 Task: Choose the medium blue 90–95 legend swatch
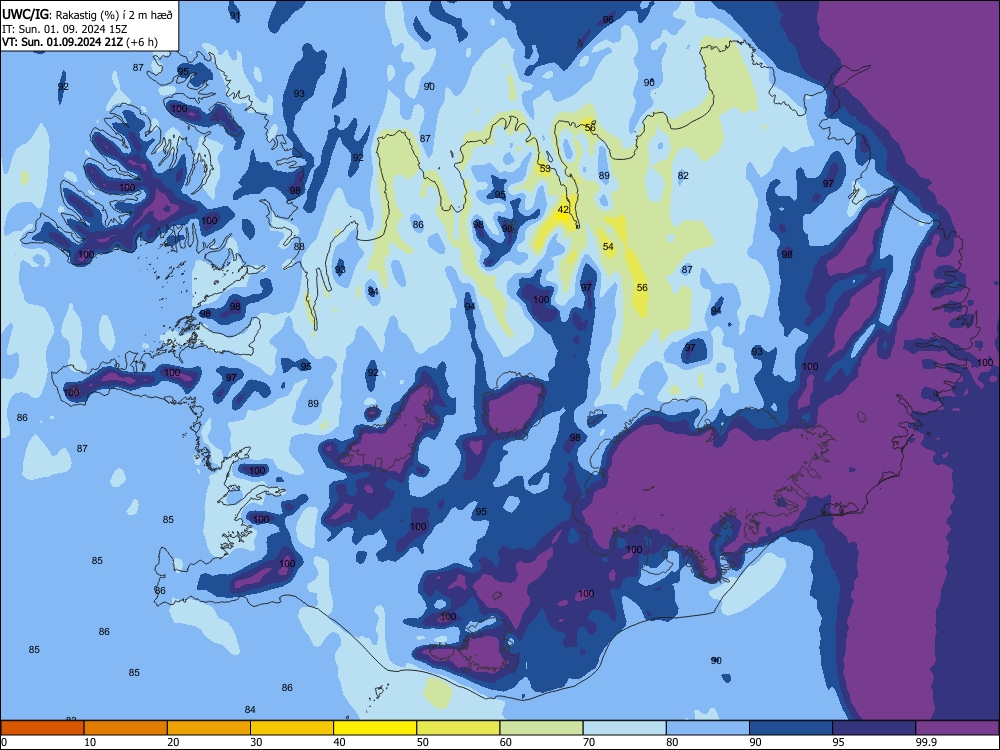(791, 728)
